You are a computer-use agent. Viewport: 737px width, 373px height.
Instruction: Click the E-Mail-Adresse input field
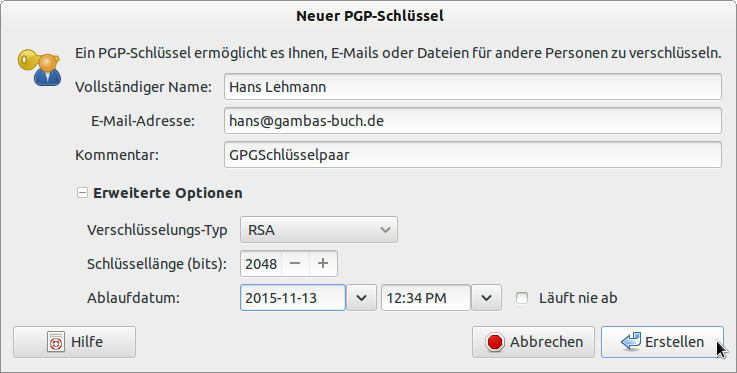click(473, 121)
